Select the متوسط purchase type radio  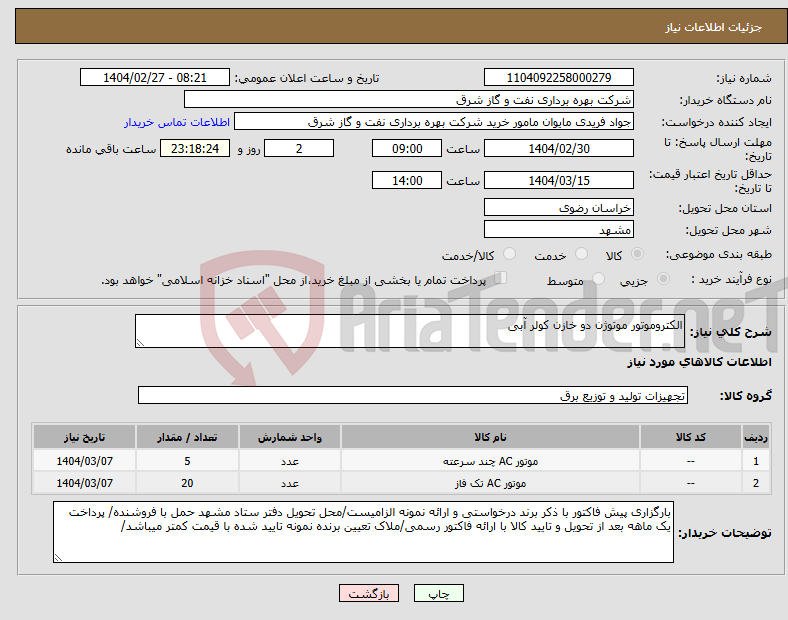598,278
